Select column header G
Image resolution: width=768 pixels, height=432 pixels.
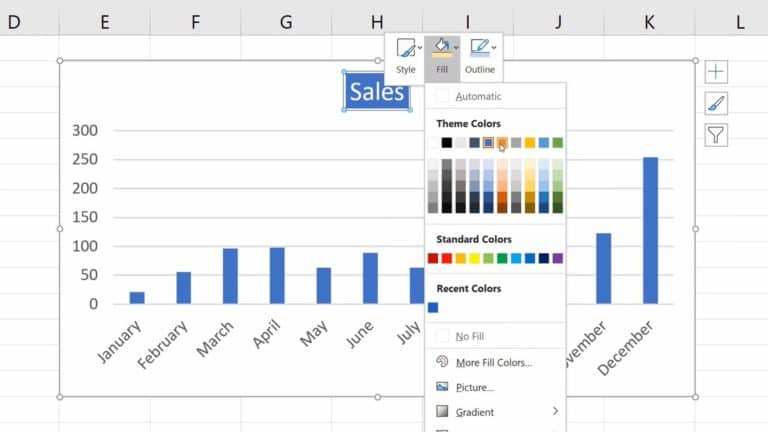286,22
